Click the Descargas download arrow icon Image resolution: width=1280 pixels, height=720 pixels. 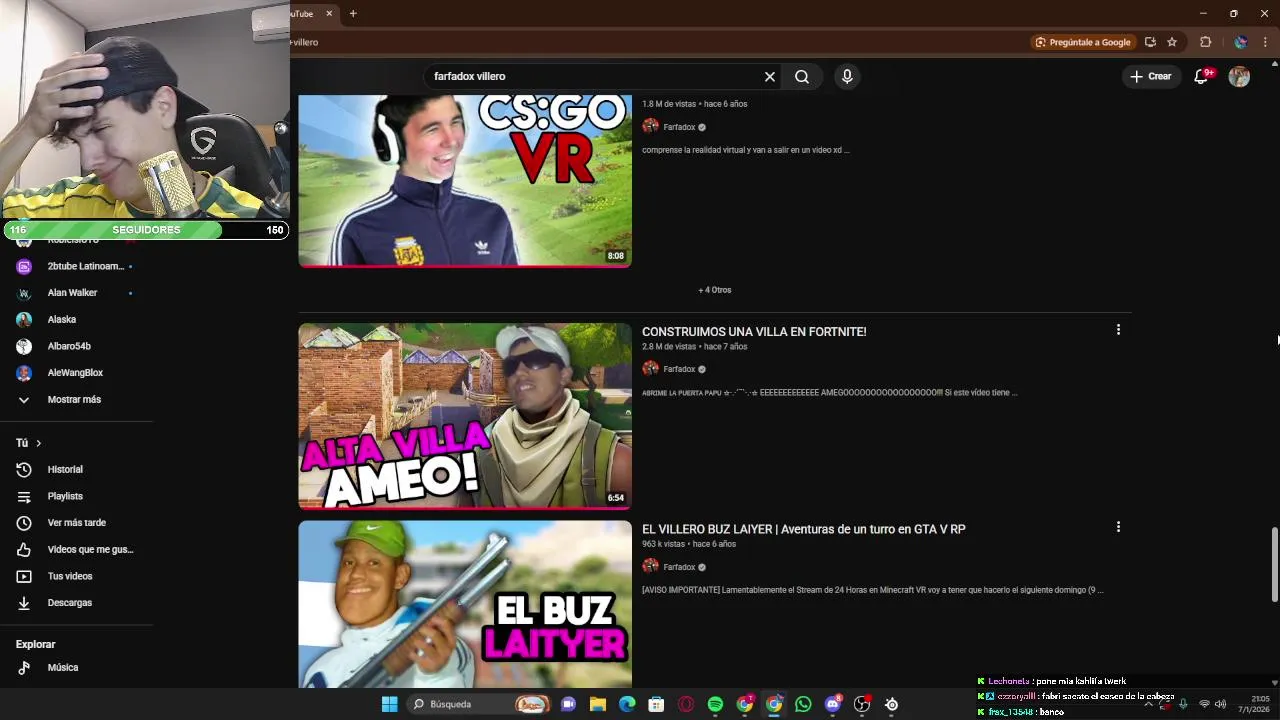[24, 603]
